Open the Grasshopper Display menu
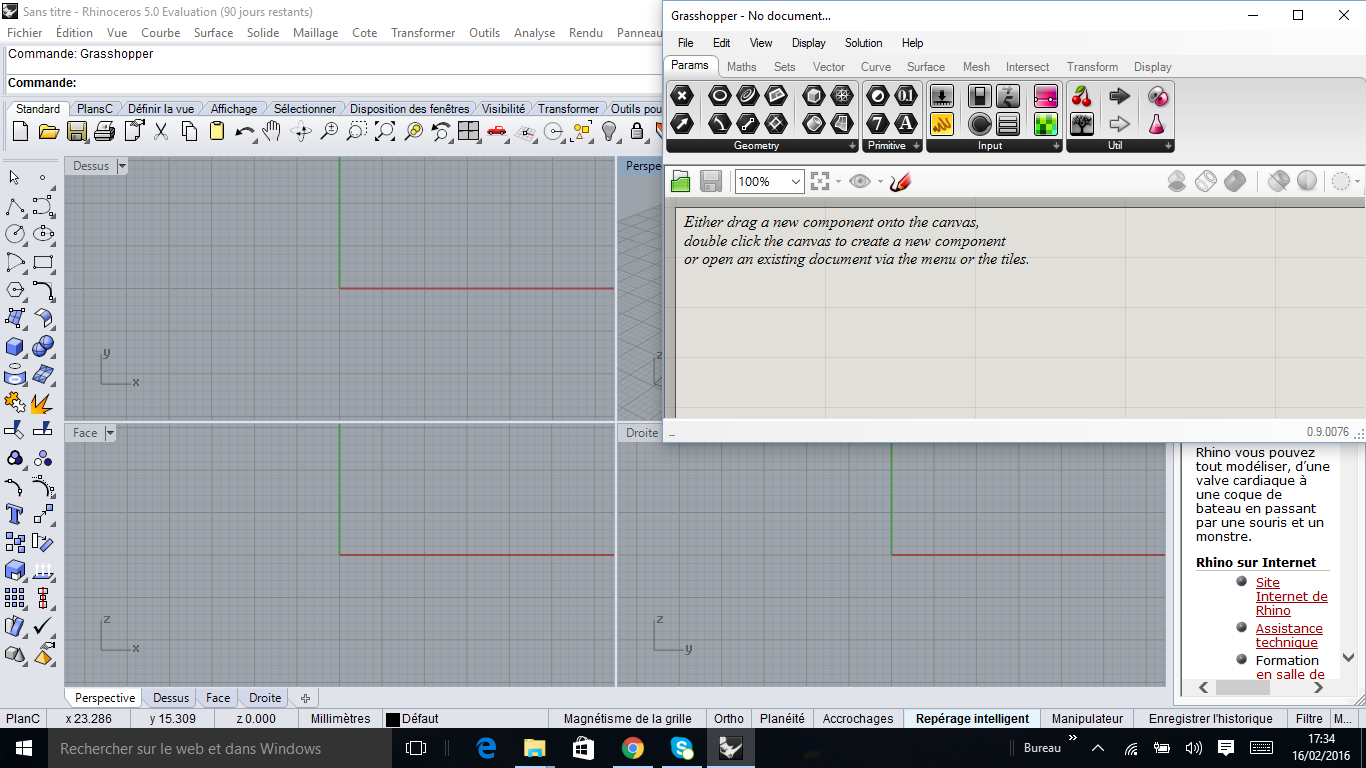The height and width of the screenshot is (768, 1366). tap(809, 43)
